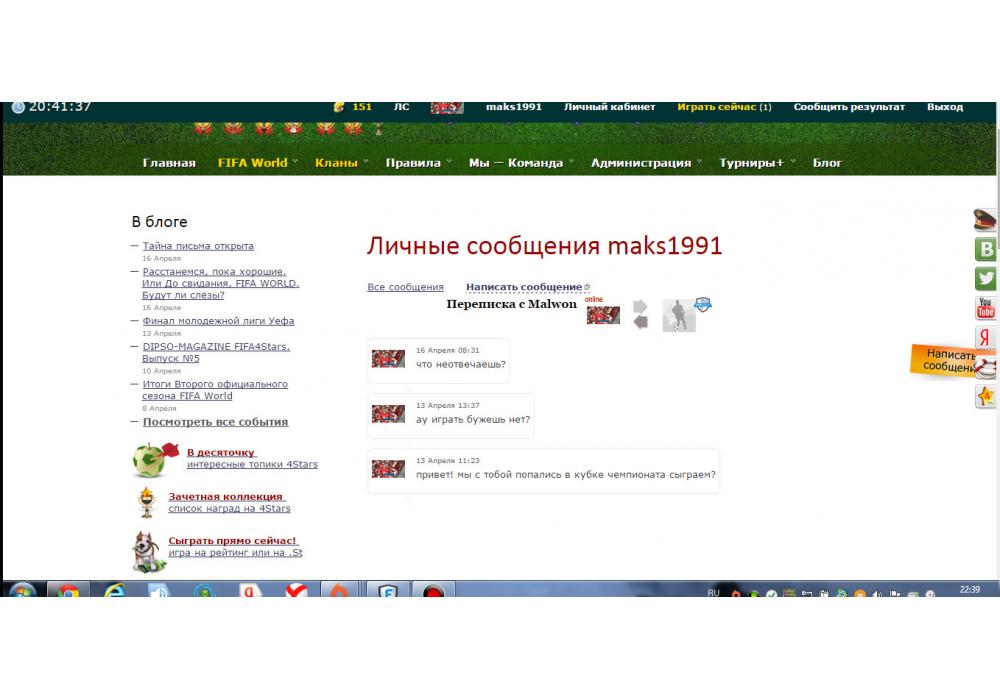Screen dimensions: 1000x700
Task: Click the Все сообщения link
Action: (x=405, y=287)
